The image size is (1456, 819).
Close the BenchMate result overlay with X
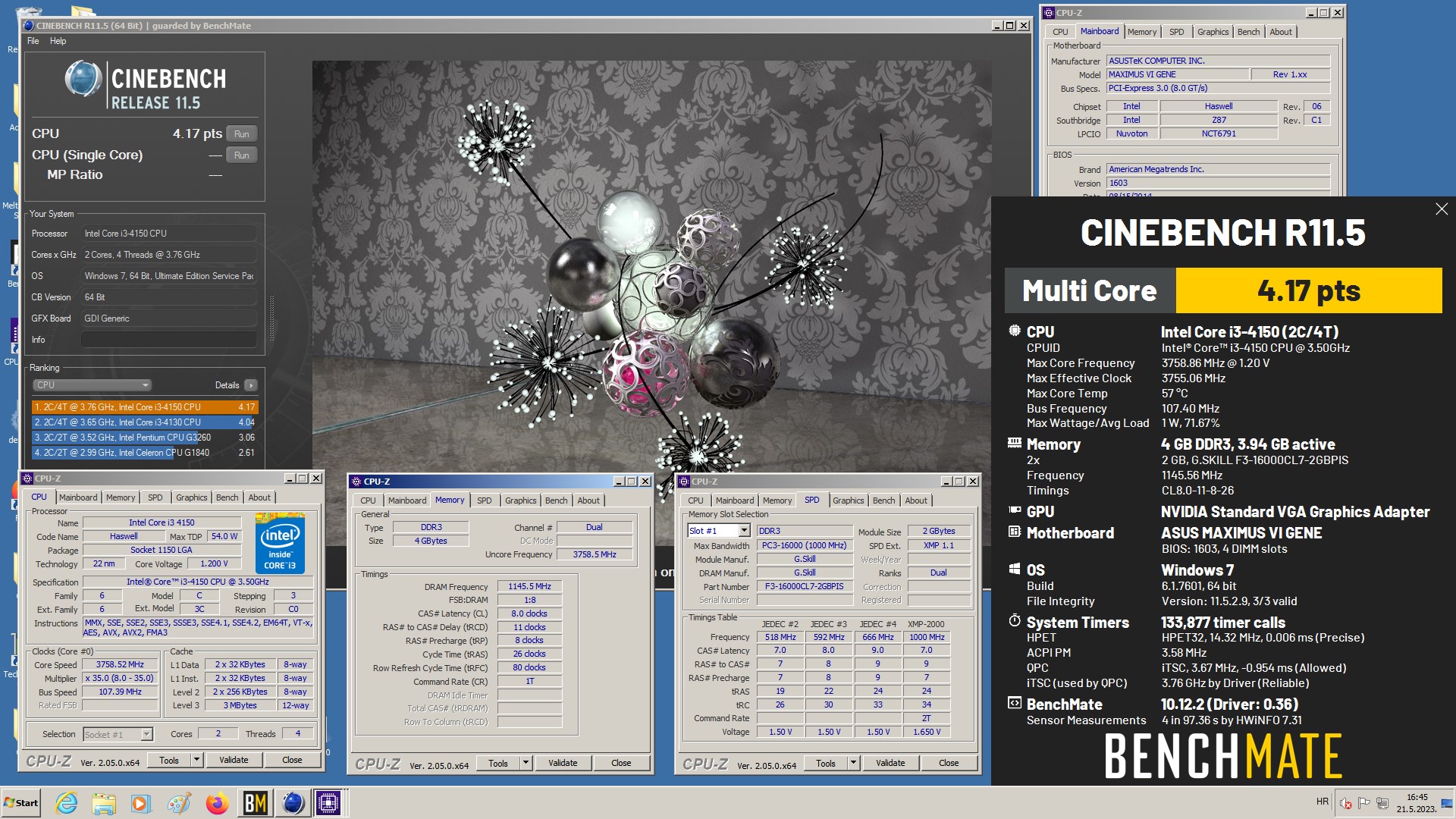coord(1442,209)
